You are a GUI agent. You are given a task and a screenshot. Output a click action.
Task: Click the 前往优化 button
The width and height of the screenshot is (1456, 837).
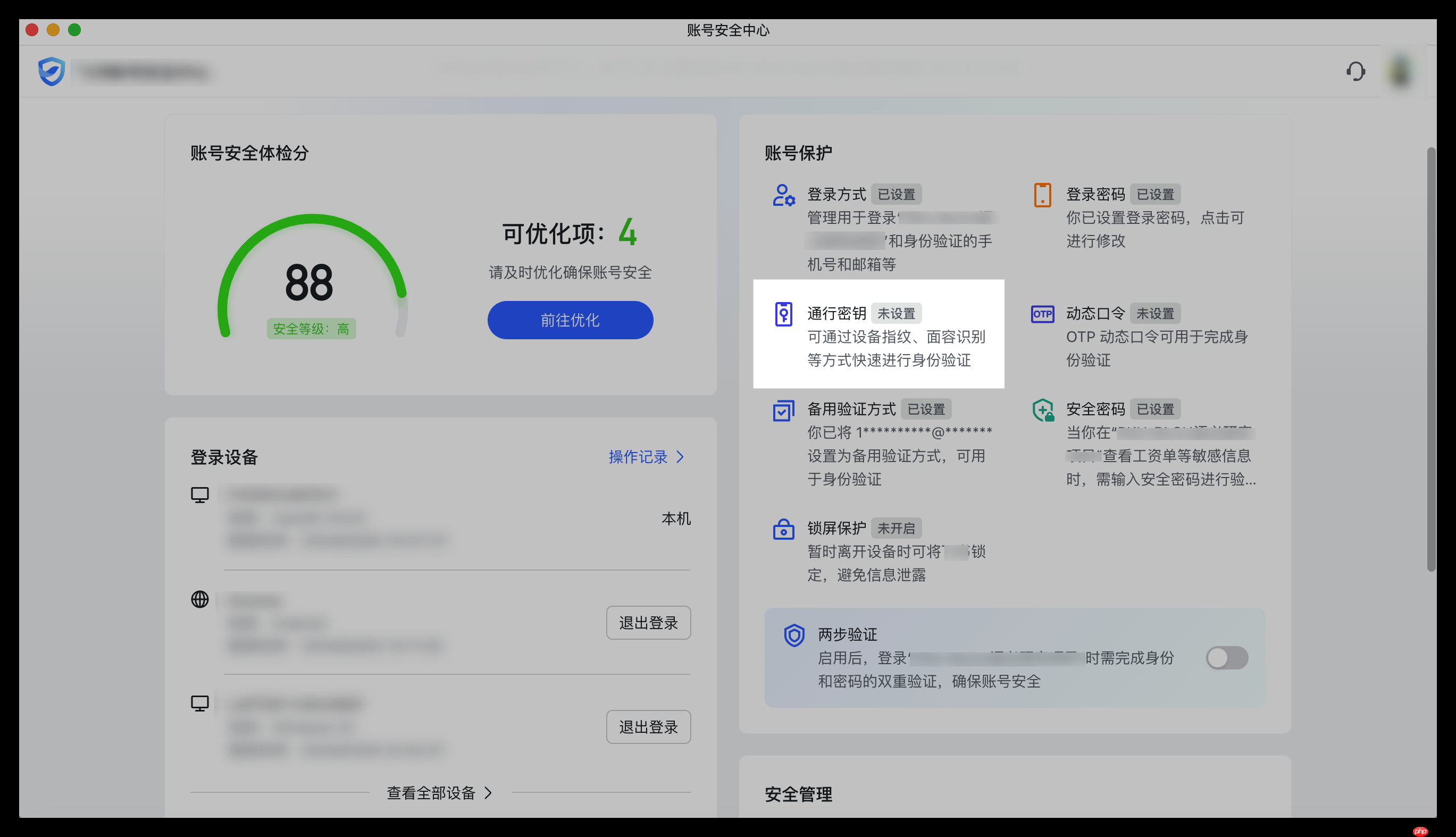point(570,320)
